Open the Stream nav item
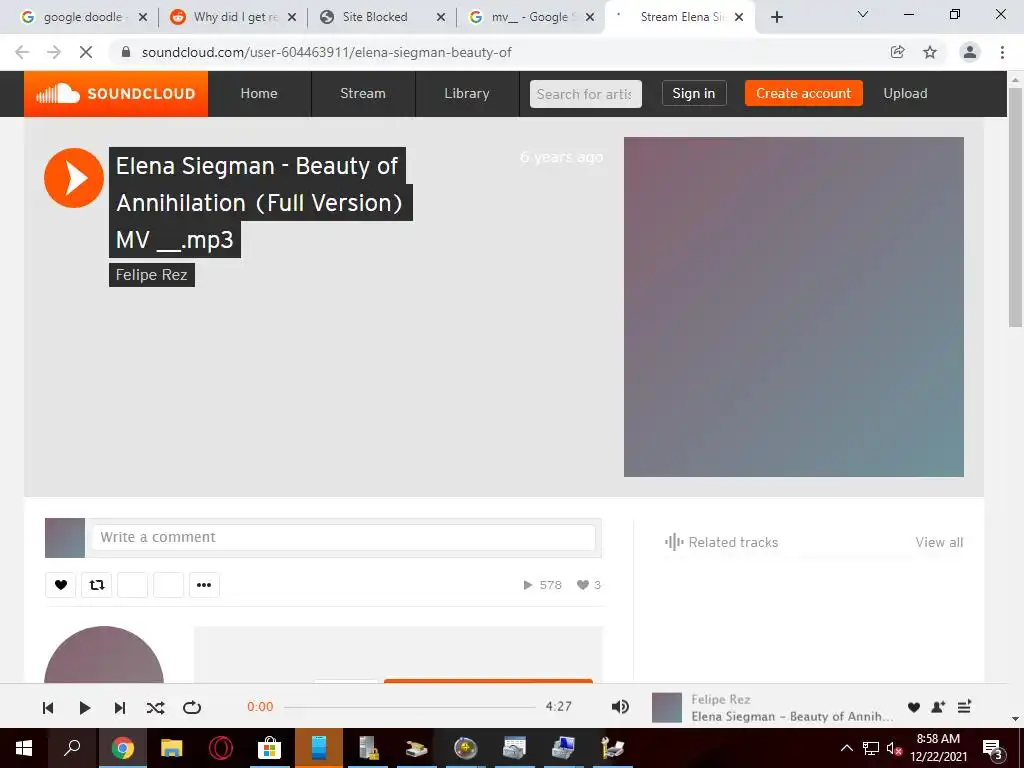This screenshot has width=1024, height=768. (x=362, y=93)
